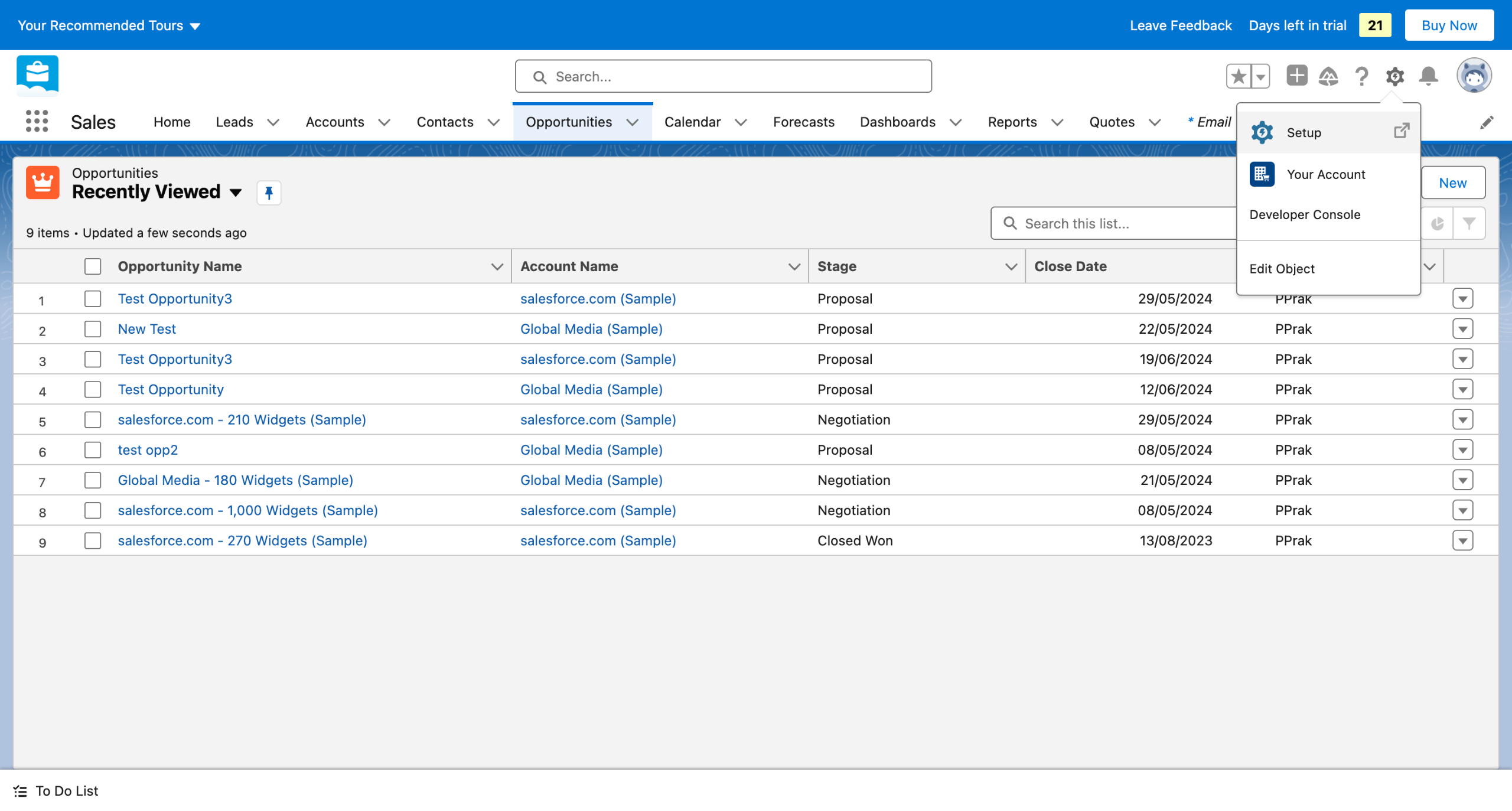Select checkbox for Test Opportunity row 4
Viewport: 1512px width, 811px height.
93,389
